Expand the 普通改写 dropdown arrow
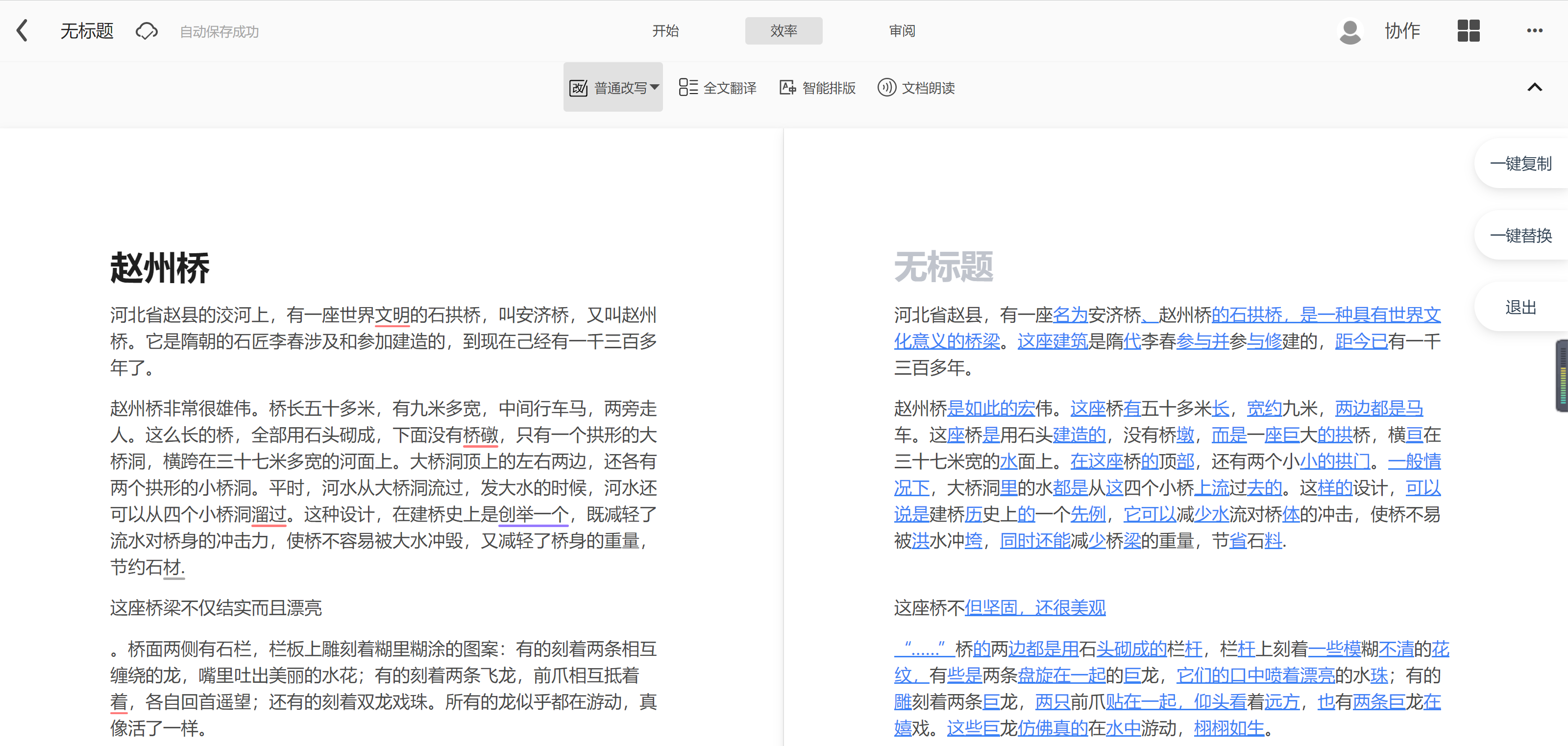This screenshot has height=746, width=1568. (x=654, y=87)
